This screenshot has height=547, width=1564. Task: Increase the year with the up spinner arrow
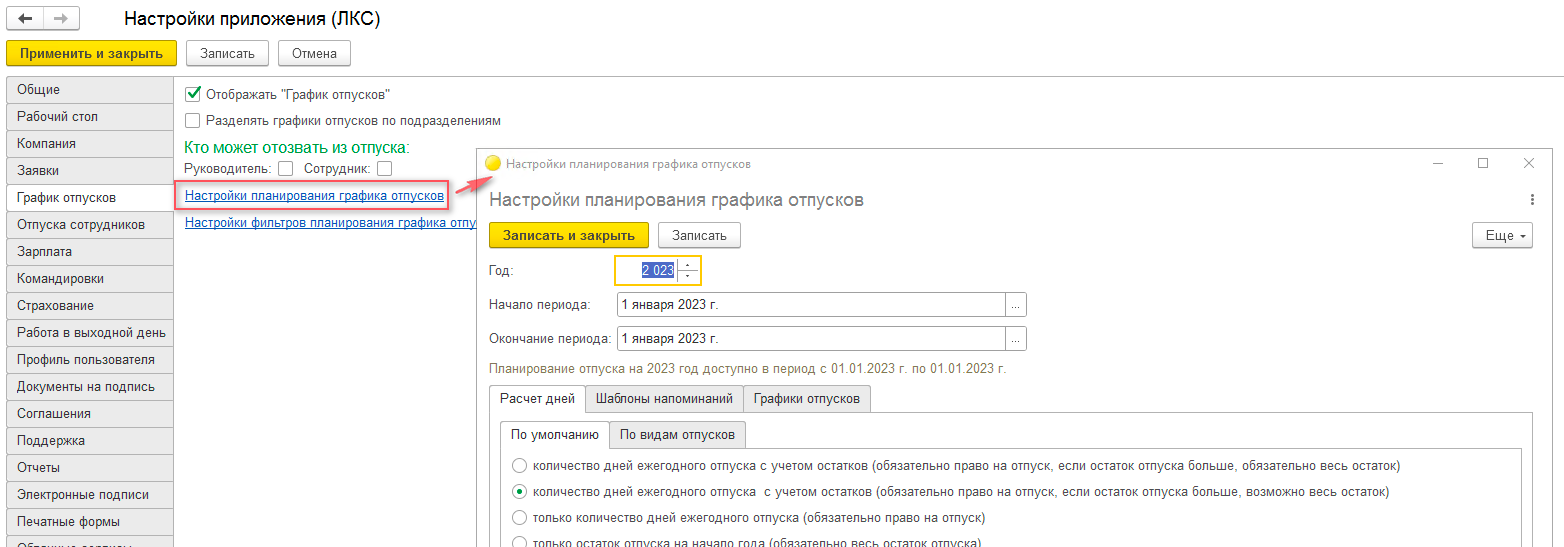coord(687,265)
